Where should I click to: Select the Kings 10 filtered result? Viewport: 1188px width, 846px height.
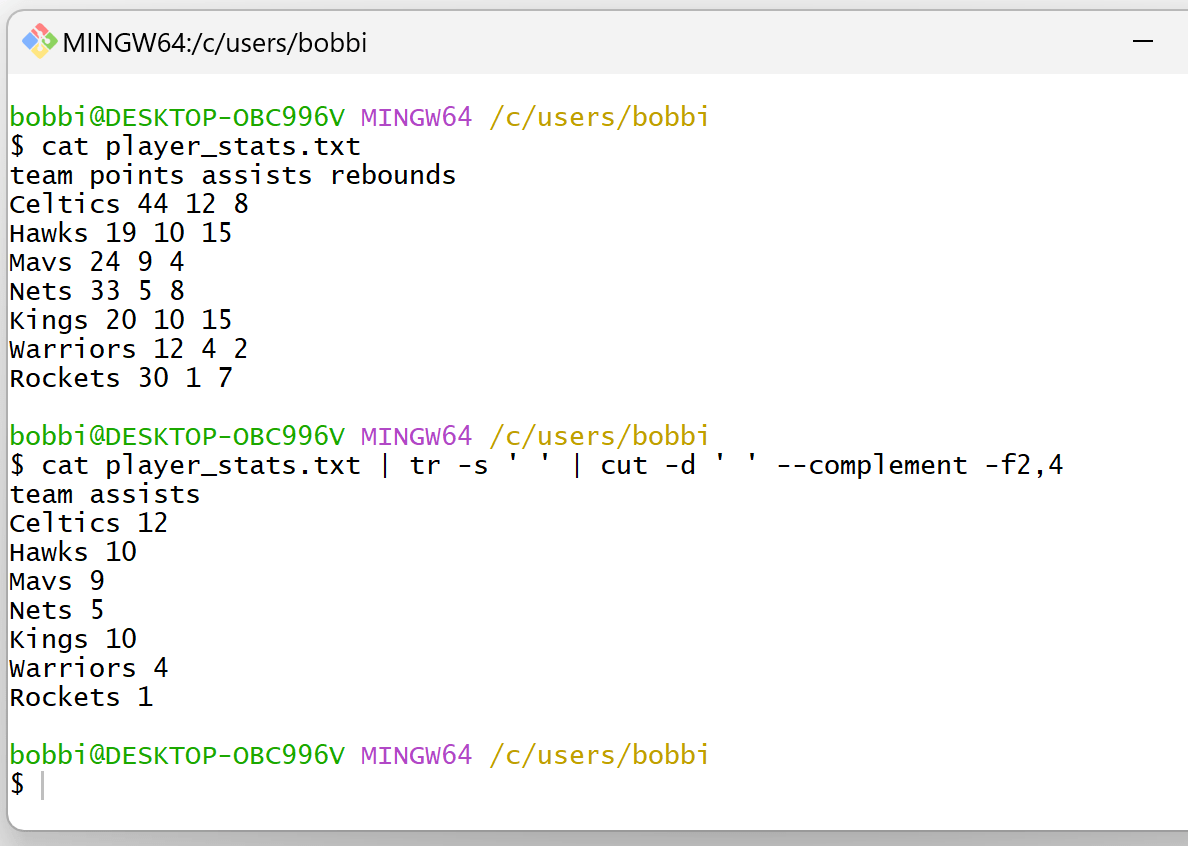point(74,638)
